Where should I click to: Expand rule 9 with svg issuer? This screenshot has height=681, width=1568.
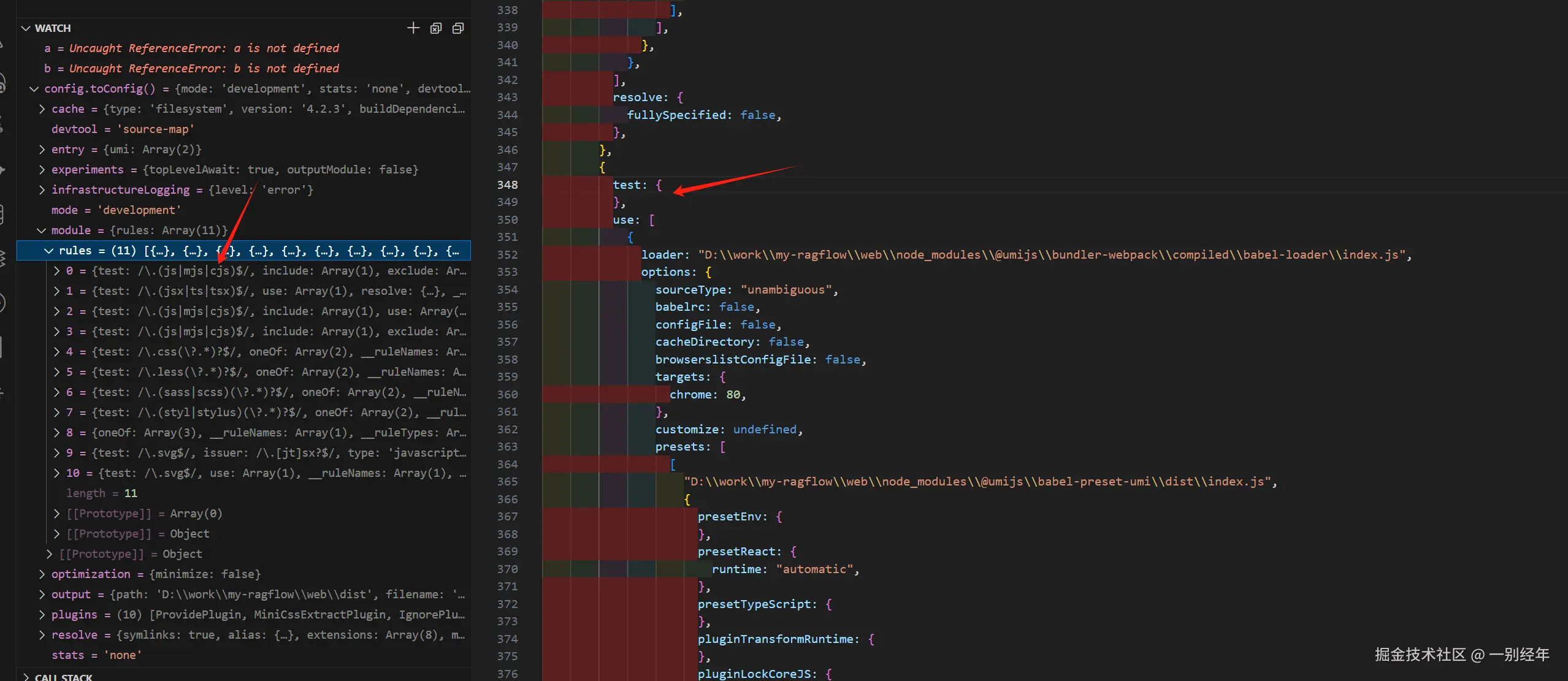[56, 453]
